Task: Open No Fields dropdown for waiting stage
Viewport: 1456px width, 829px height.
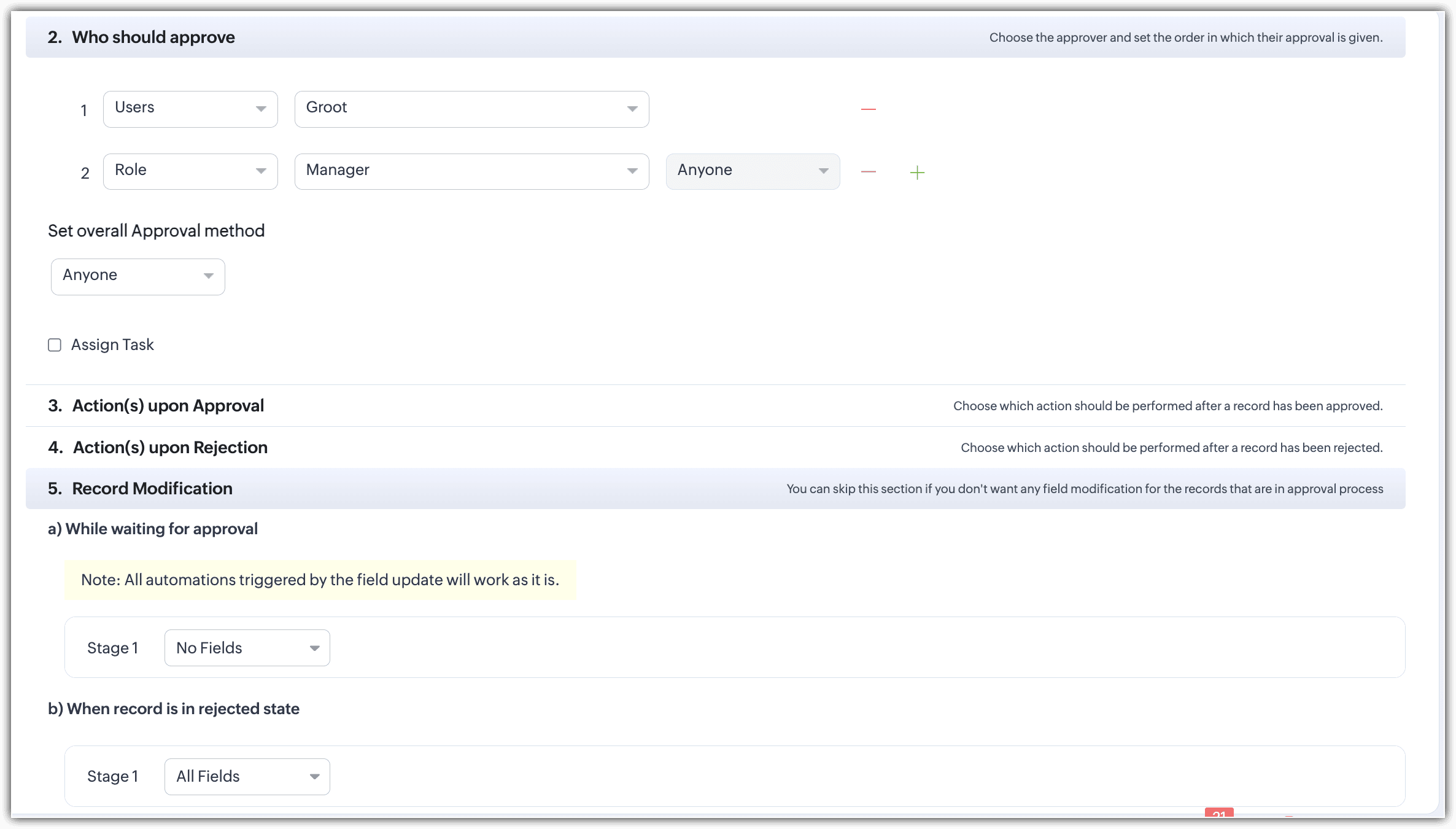Action: [x=247, y=648]
